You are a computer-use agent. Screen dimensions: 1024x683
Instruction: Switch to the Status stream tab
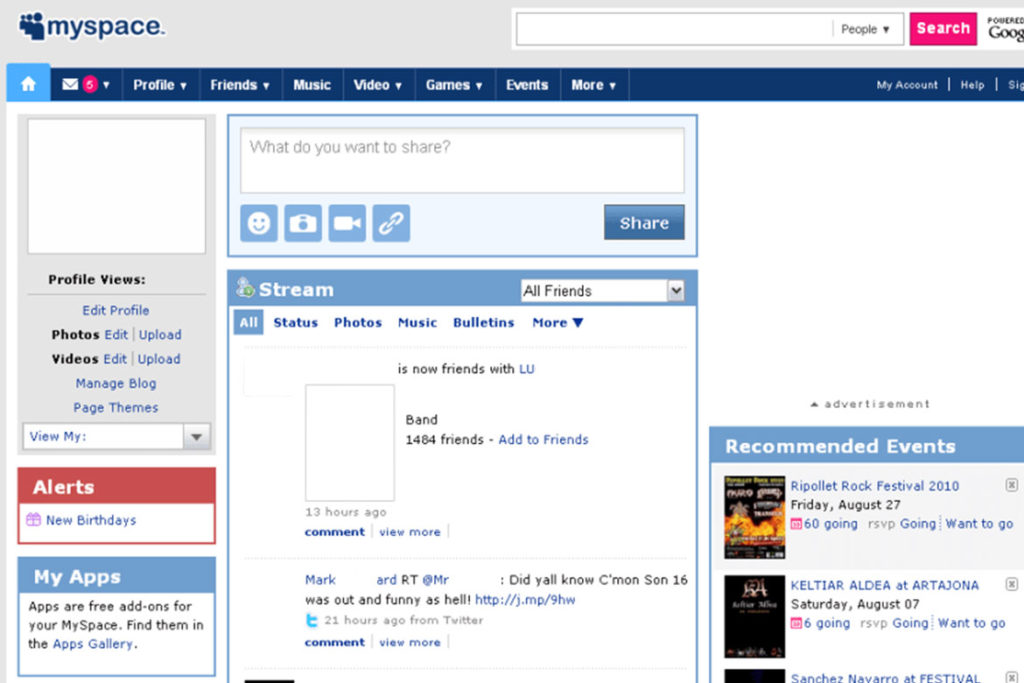coord(295,323)
